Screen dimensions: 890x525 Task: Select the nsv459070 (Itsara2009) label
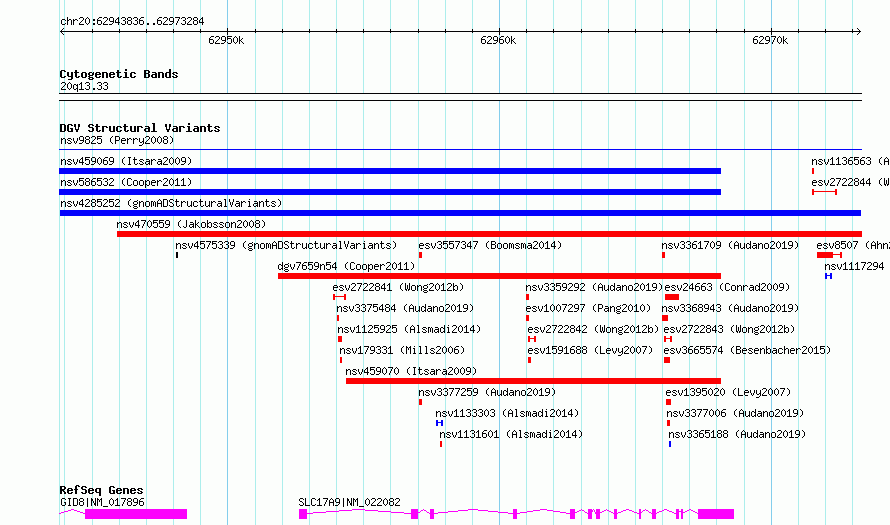click(411, 371)
